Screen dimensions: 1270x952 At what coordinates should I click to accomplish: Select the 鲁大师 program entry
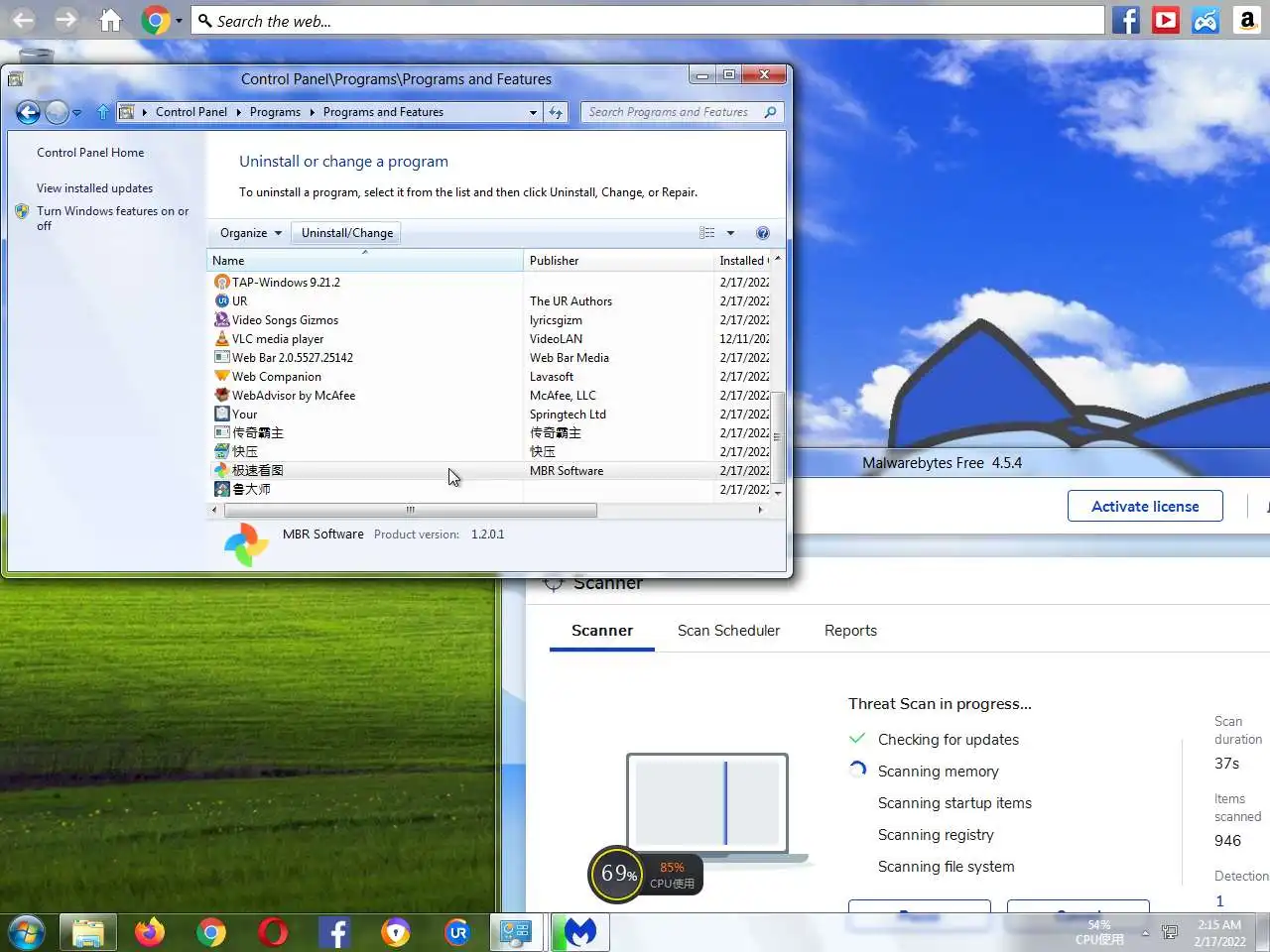coord(491,490)
